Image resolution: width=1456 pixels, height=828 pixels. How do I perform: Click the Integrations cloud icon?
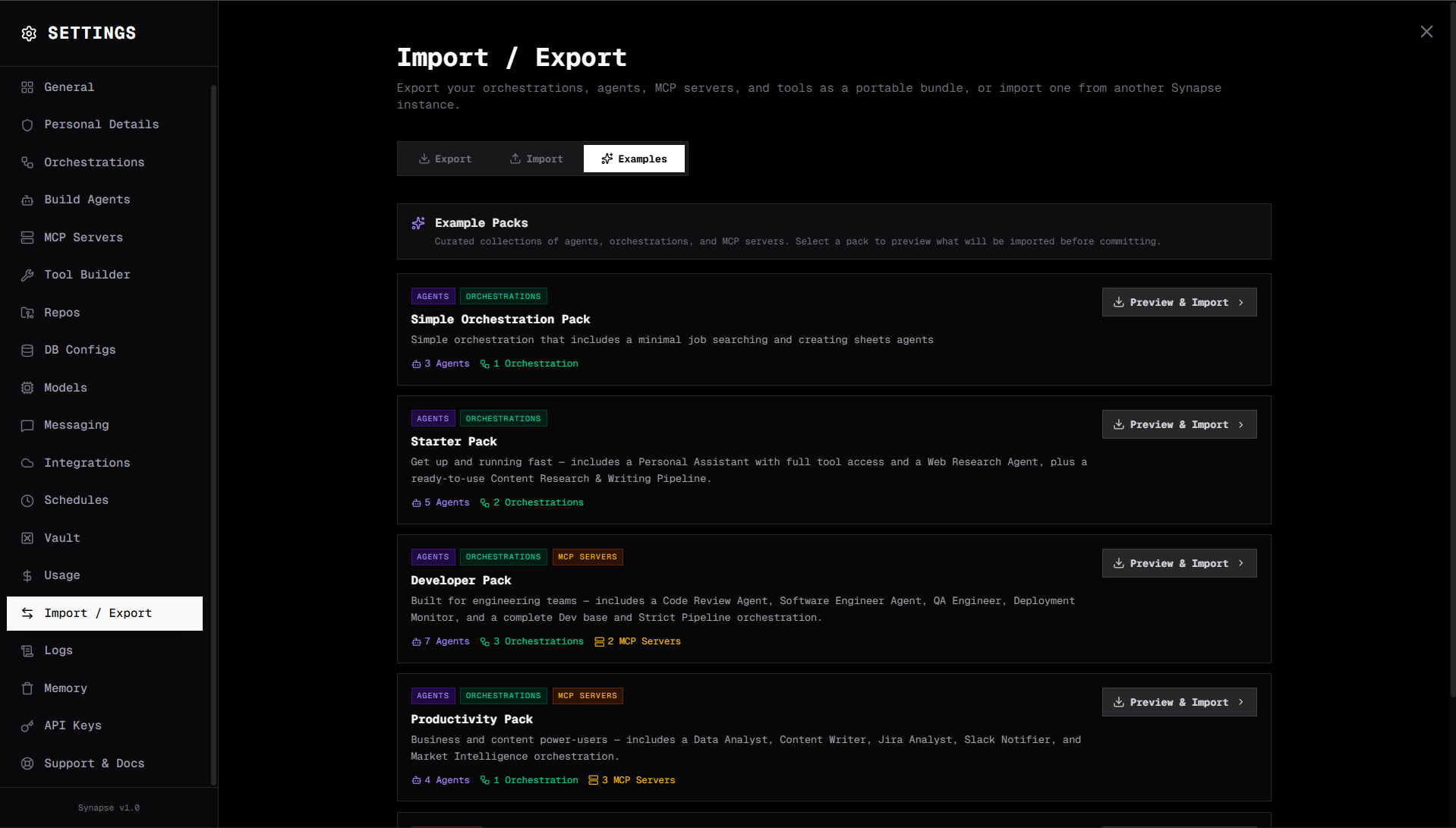27,463
